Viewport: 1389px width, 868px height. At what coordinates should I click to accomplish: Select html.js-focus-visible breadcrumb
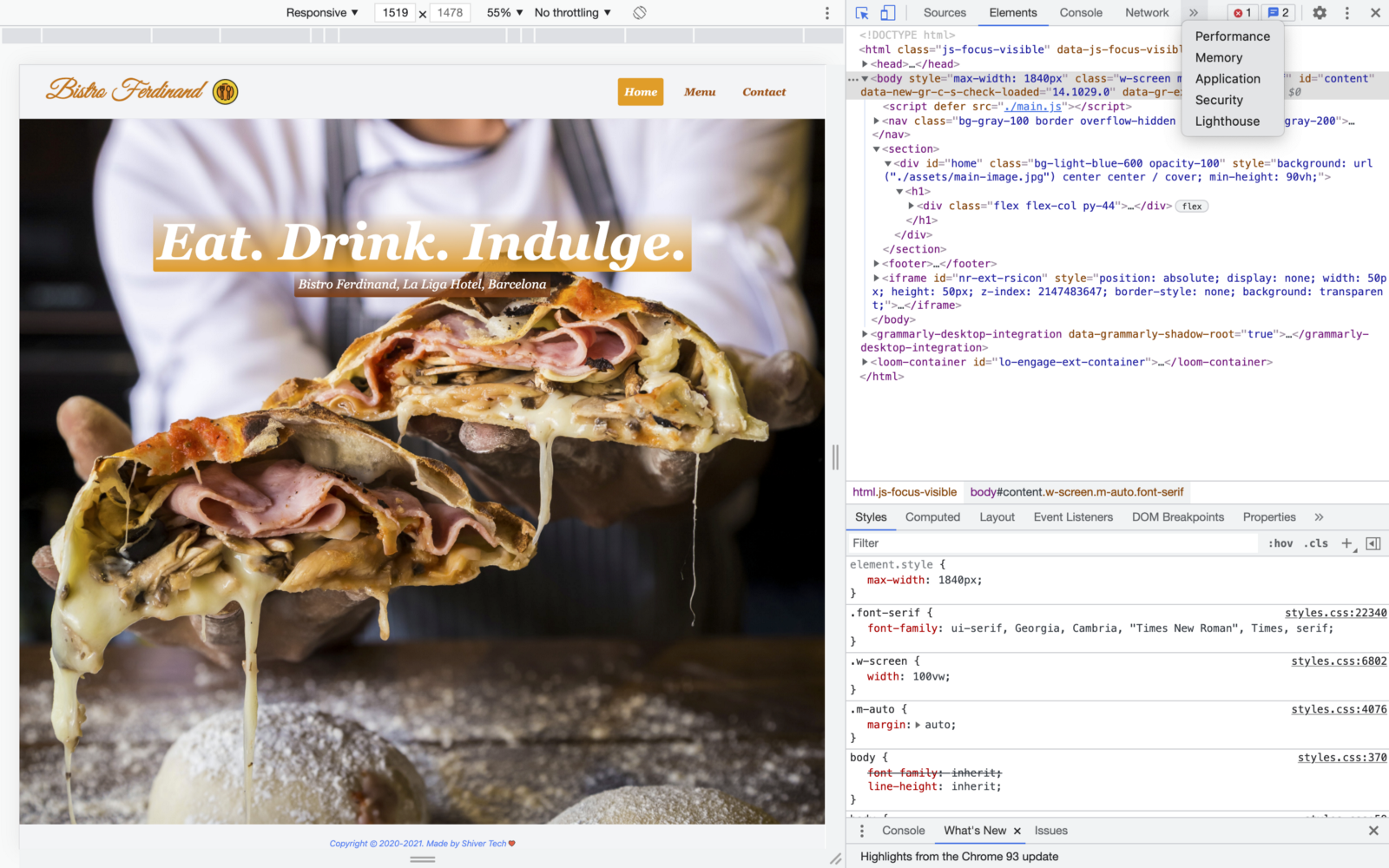coord(905,492)
